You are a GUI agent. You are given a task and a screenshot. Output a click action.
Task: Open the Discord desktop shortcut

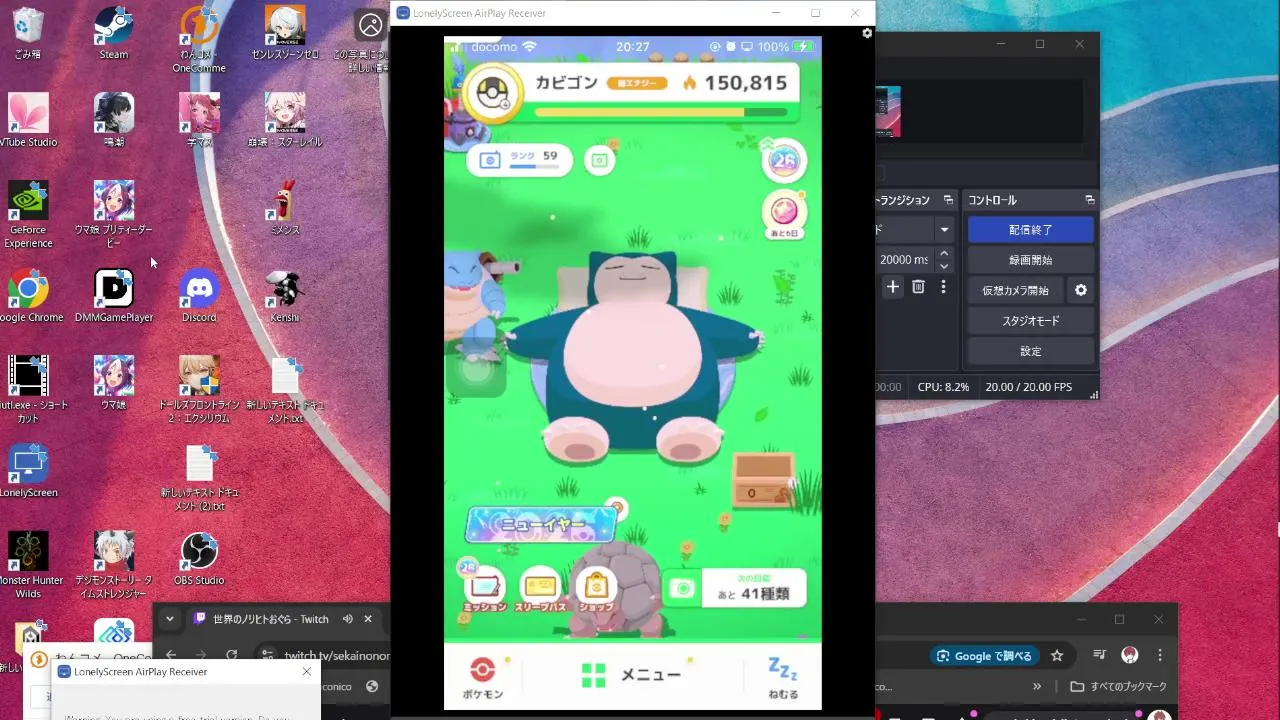click(199, 296)
